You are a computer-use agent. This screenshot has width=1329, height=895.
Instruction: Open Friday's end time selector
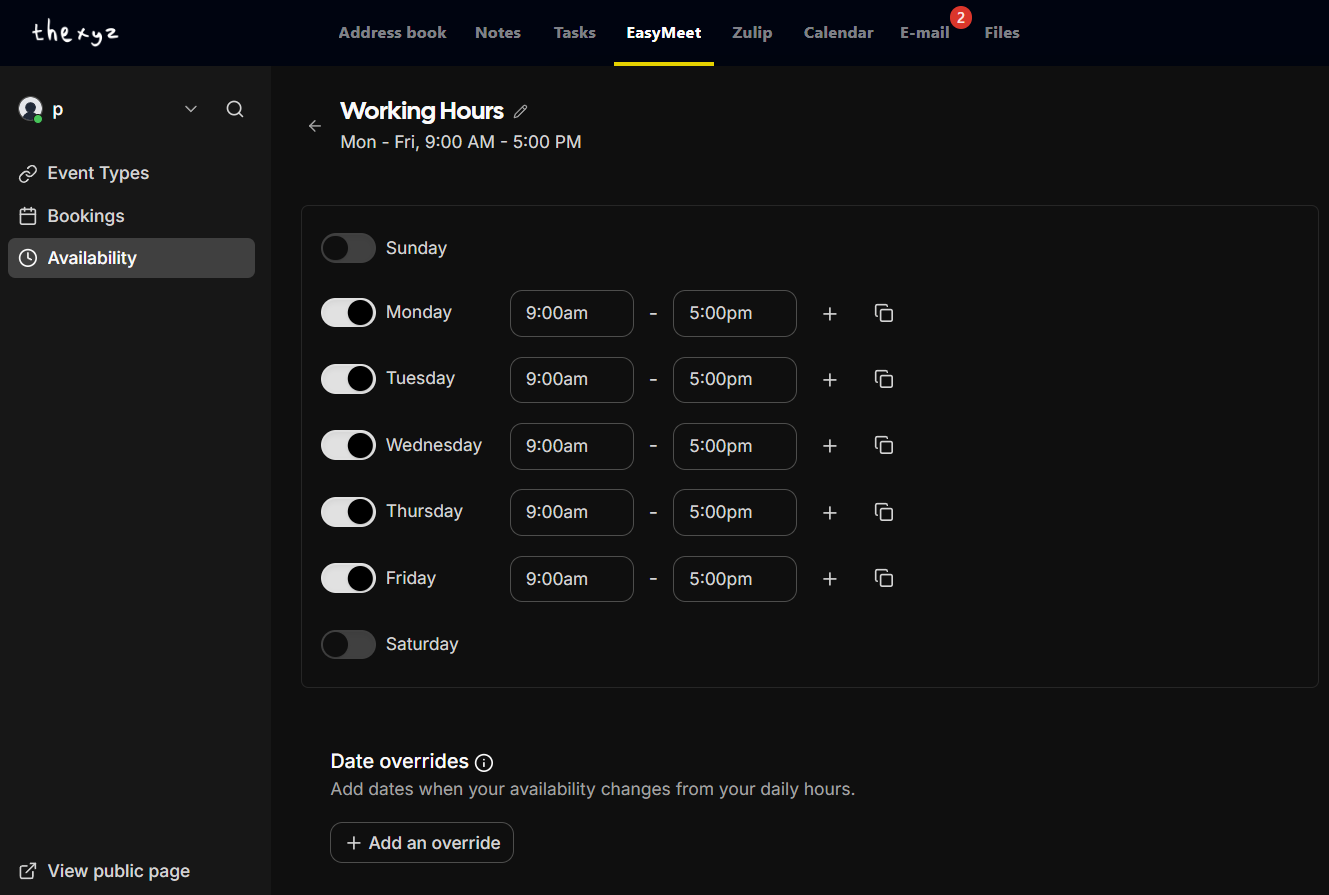click(x=734, y=578)
